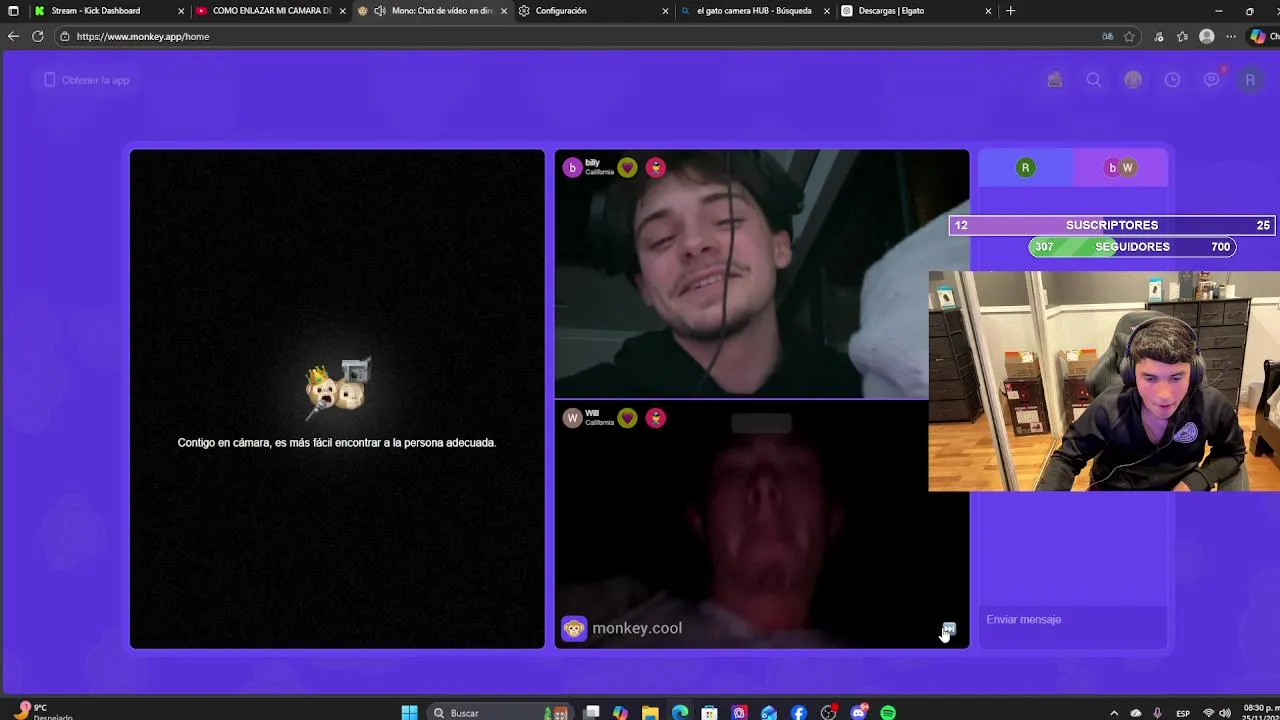This screenshot has width=1280, height=720.
Task: Show hidden system tray icons
Action: point(1114,713)
